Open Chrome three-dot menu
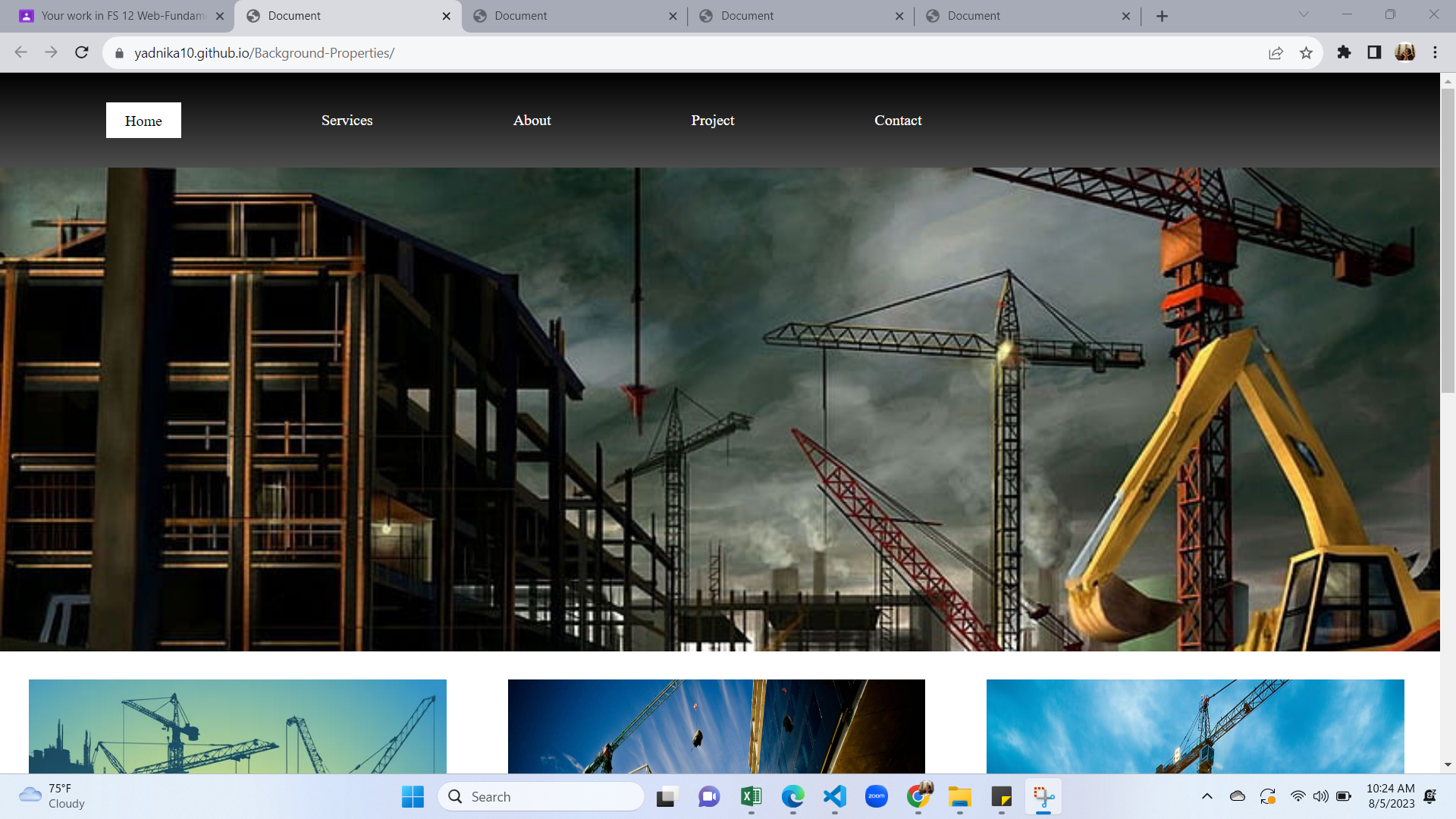Image resolution: width=1456 pixels, height=819 pixels. click(1435, 52)
